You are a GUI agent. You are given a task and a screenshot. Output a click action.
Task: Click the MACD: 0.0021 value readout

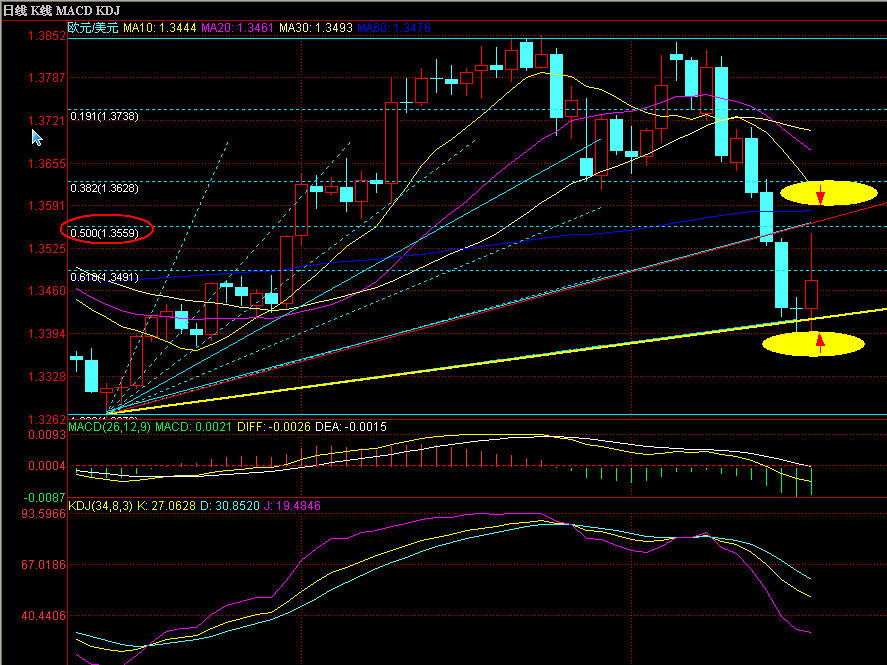point(193,427)
